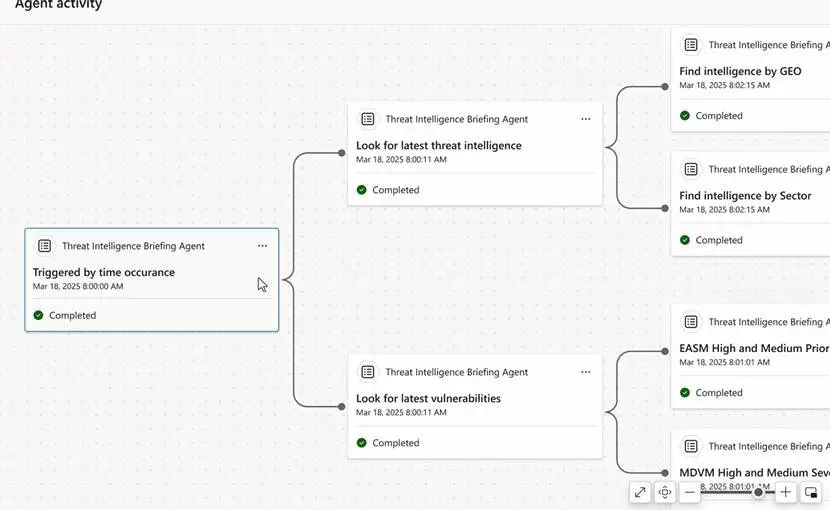Select the Look for latest vulnerabilities title
830x510 pixels.
pyautogui.click(x=428, y=398)
